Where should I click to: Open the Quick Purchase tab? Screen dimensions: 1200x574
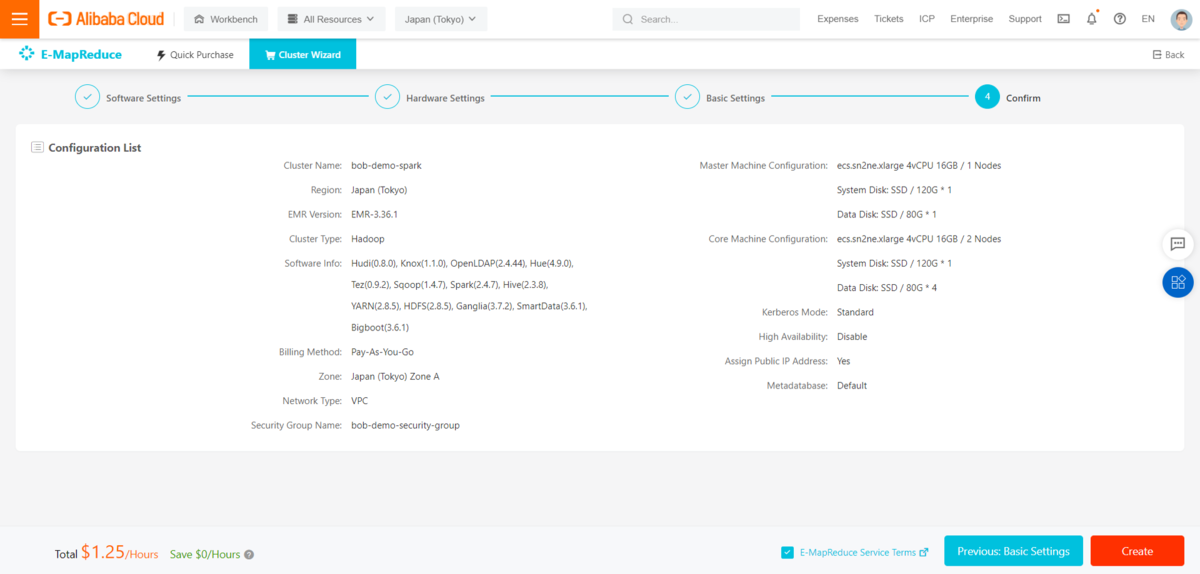(x=195, y=54)
